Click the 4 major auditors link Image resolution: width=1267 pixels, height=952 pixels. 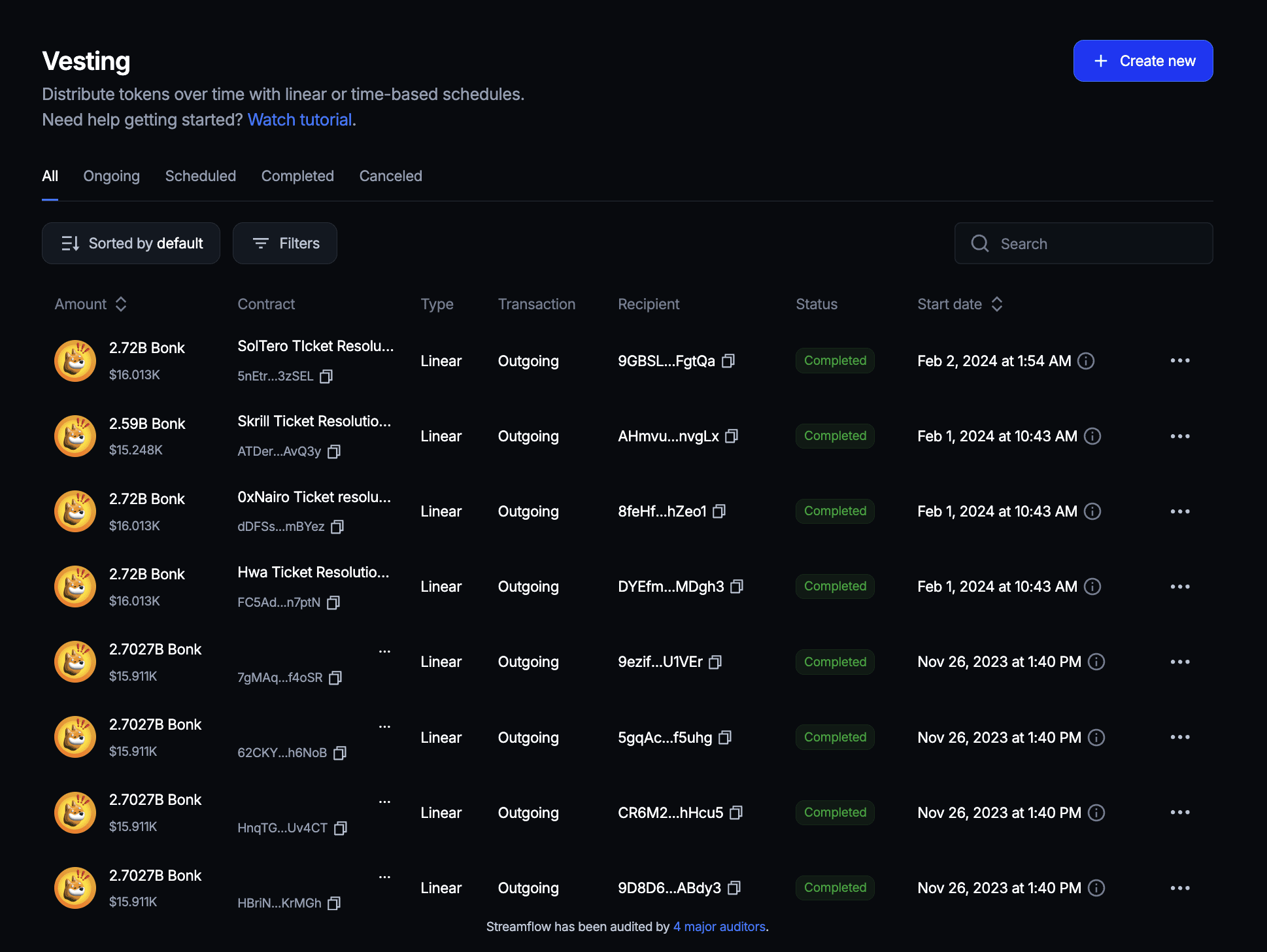(719, 926)
